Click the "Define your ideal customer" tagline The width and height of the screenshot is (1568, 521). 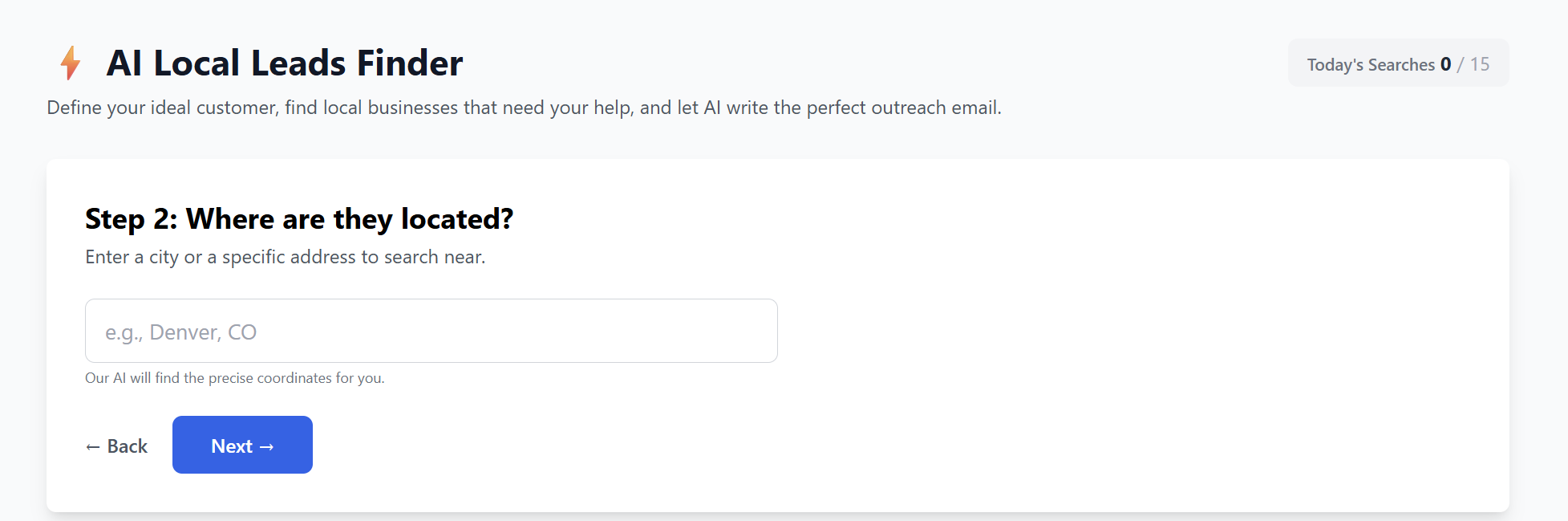[x=524, y=108]
